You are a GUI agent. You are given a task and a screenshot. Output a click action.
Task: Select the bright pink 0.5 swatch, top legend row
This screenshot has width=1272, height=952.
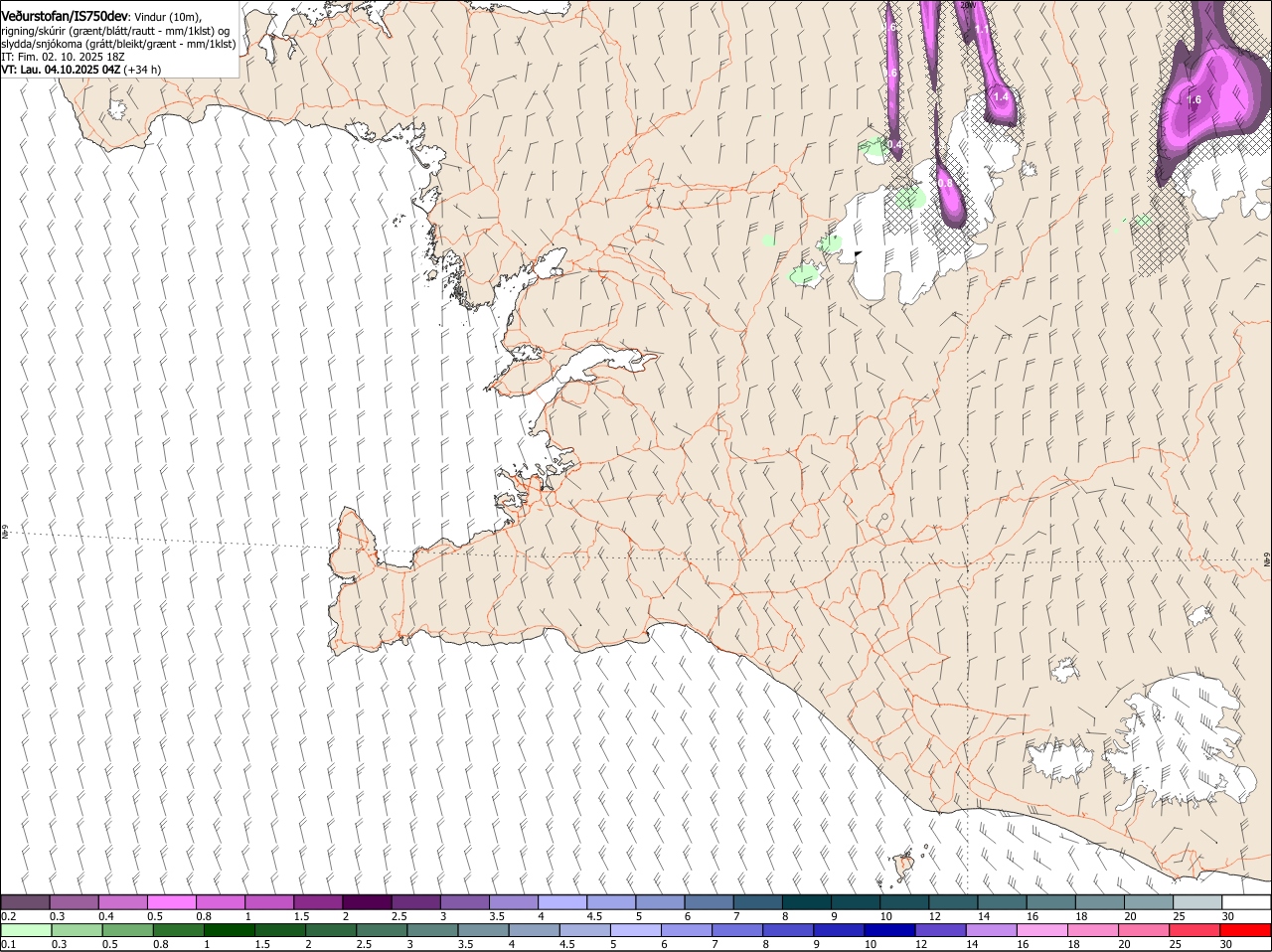click(171, 902)
